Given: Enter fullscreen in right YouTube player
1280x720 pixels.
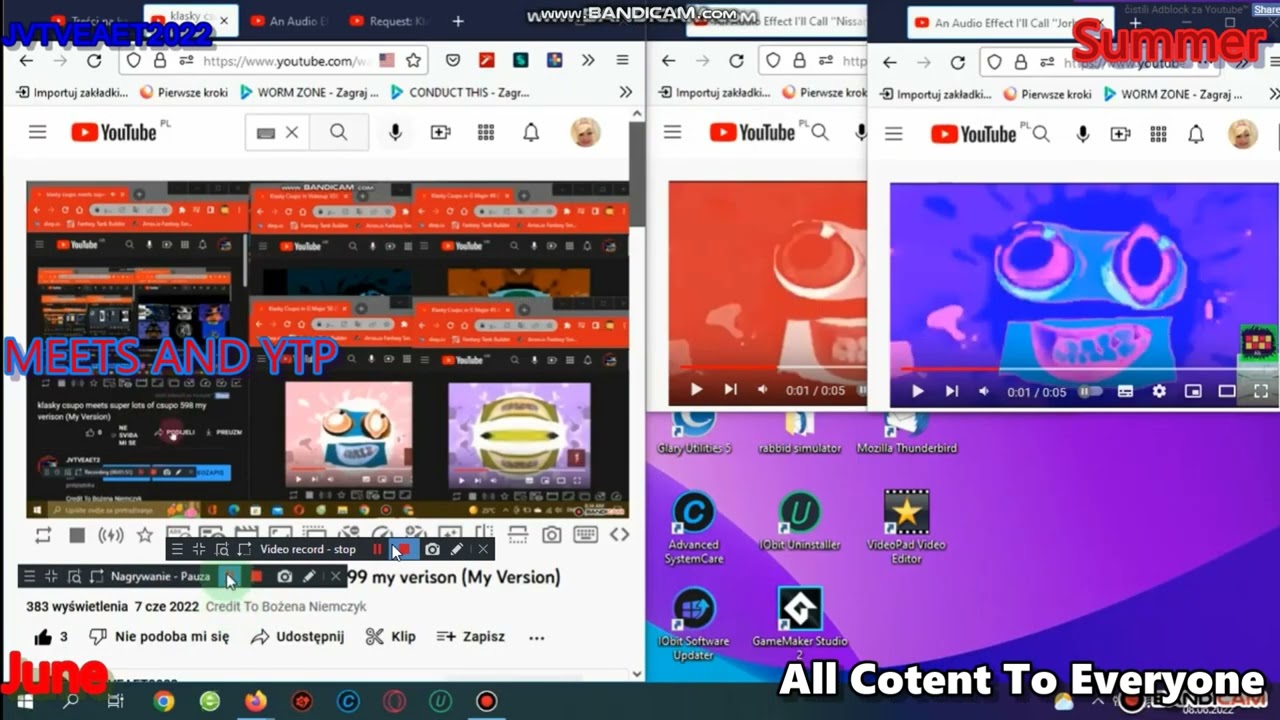Looking at the screenshot, I should pos(1261,392).
